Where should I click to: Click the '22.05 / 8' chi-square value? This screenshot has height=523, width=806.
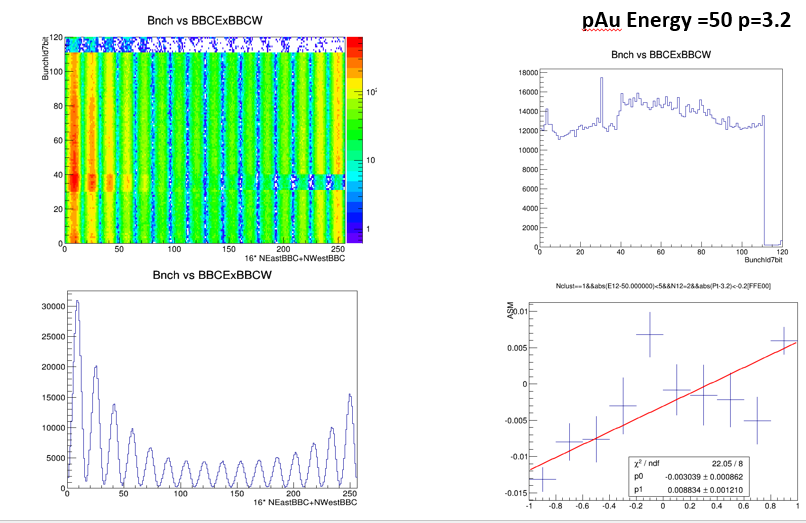(x=727, y=463)
